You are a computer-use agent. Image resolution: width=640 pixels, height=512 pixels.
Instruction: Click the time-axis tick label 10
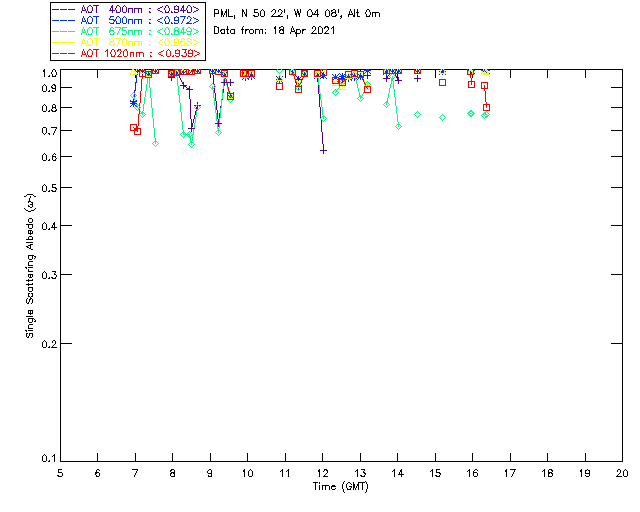(x=247, y=473)
